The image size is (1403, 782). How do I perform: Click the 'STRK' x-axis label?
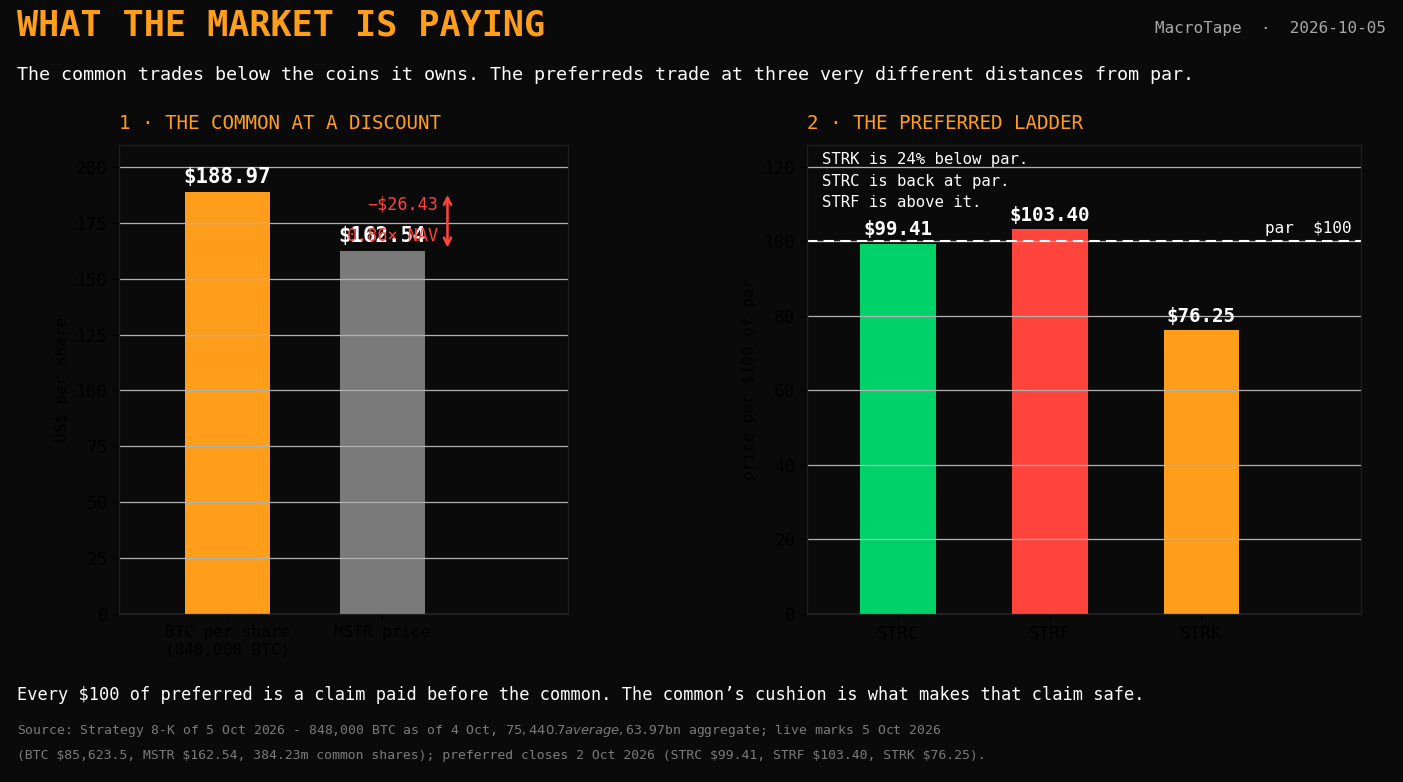pos(1201,633)
